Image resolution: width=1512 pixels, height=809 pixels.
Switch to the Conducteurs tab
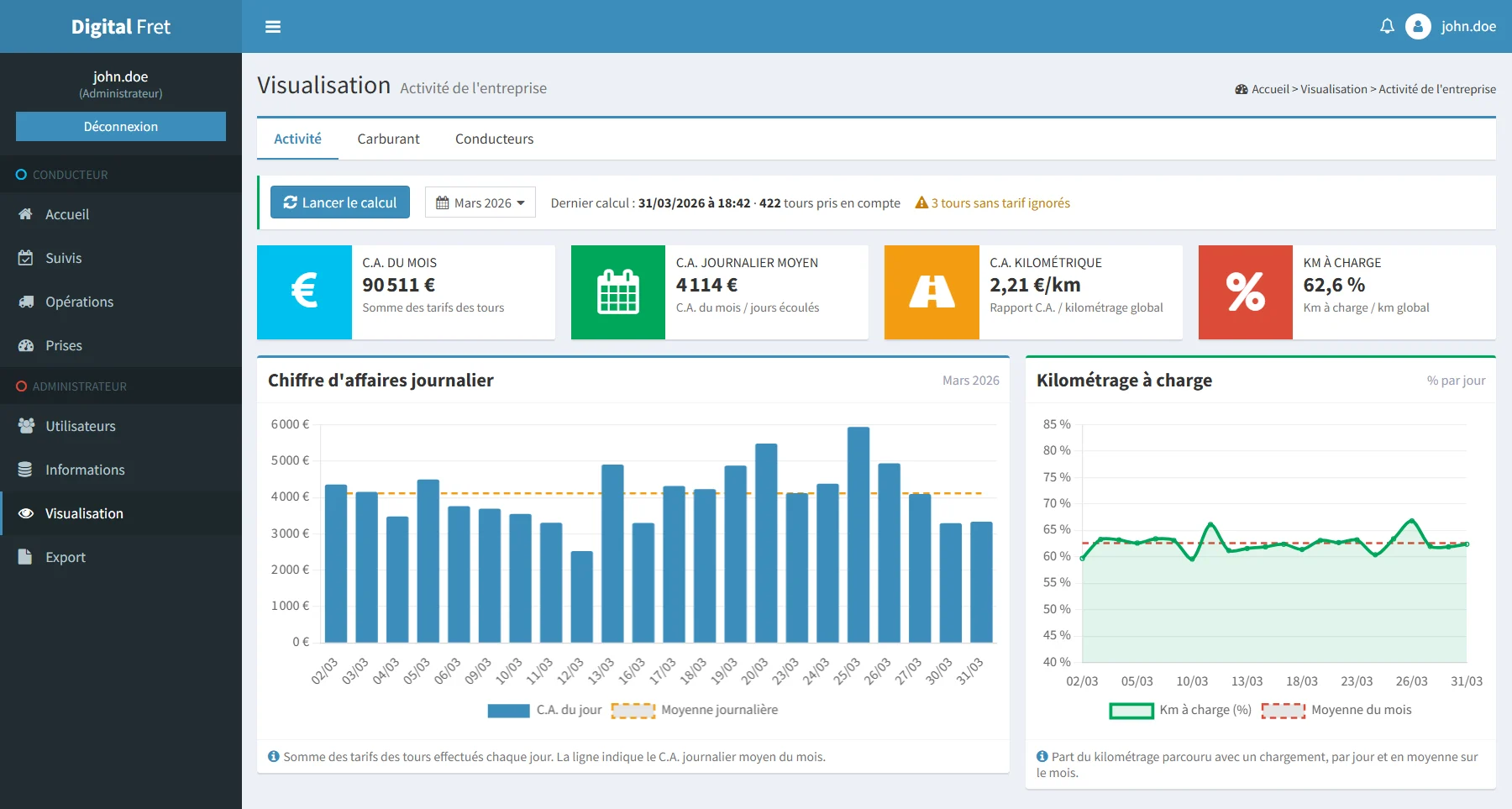tap(494, 139)
